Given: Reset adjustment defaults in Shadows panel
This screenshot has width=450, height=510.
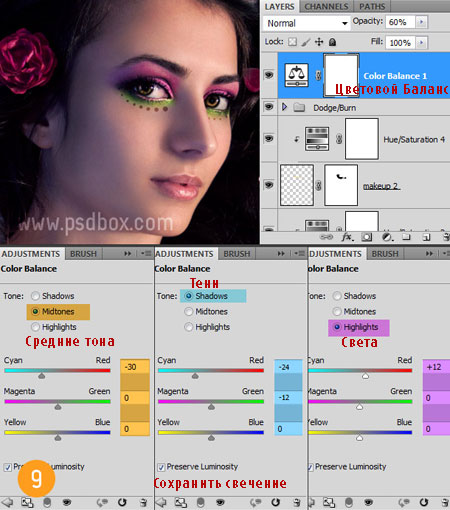Looking at the screenshot, I should pyautogui.click(x=275, y=502).
